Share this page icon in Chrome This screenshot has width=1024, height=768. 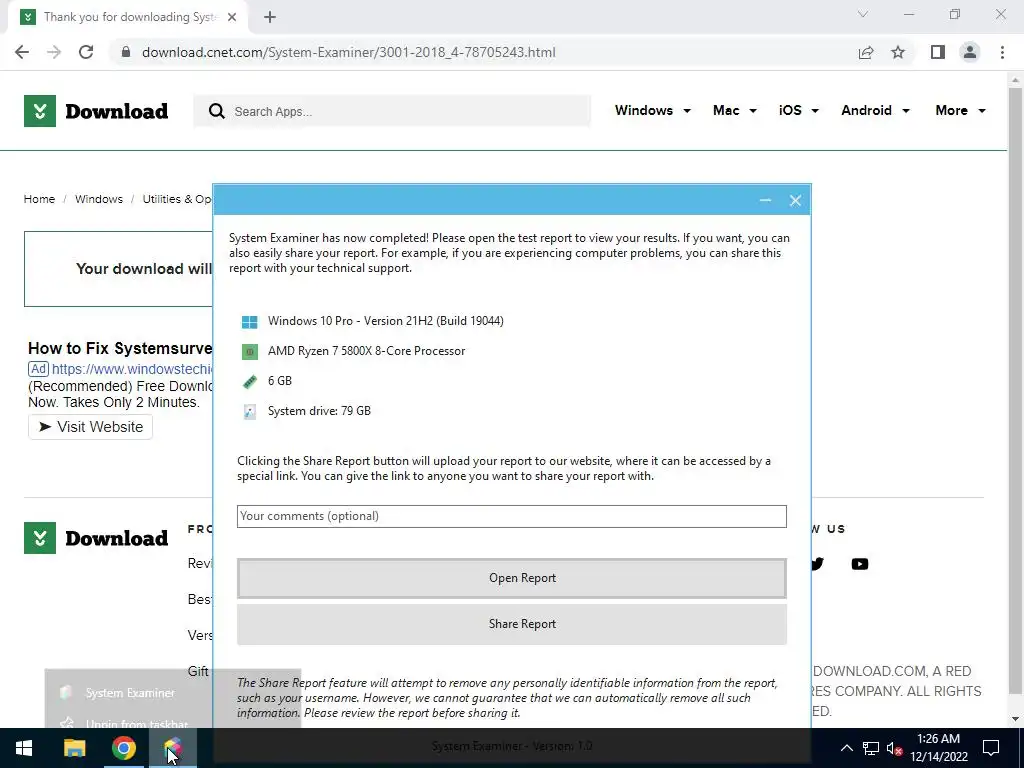(x=866, y=52)
